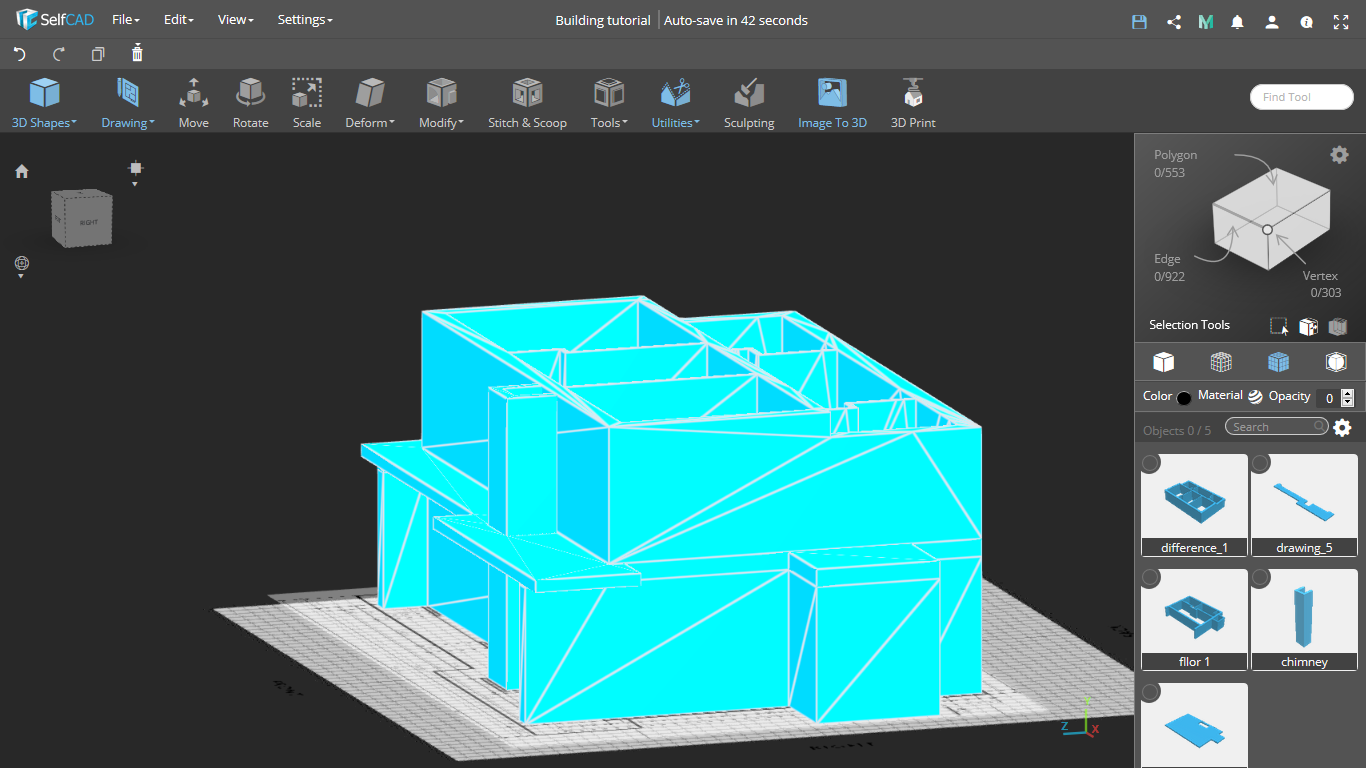This screenshot has height=768, width=1366.
Task: Save the project with the floppy icon
Action: click(x=1139, y=21)
